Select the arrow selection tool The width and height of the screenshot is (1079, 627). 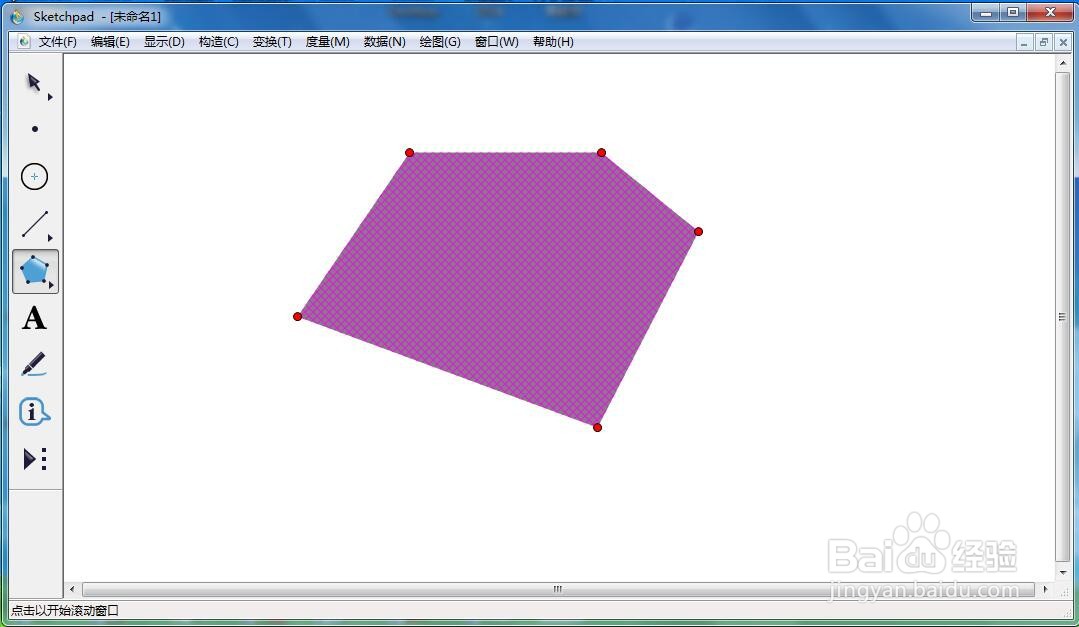pos(33,82)
